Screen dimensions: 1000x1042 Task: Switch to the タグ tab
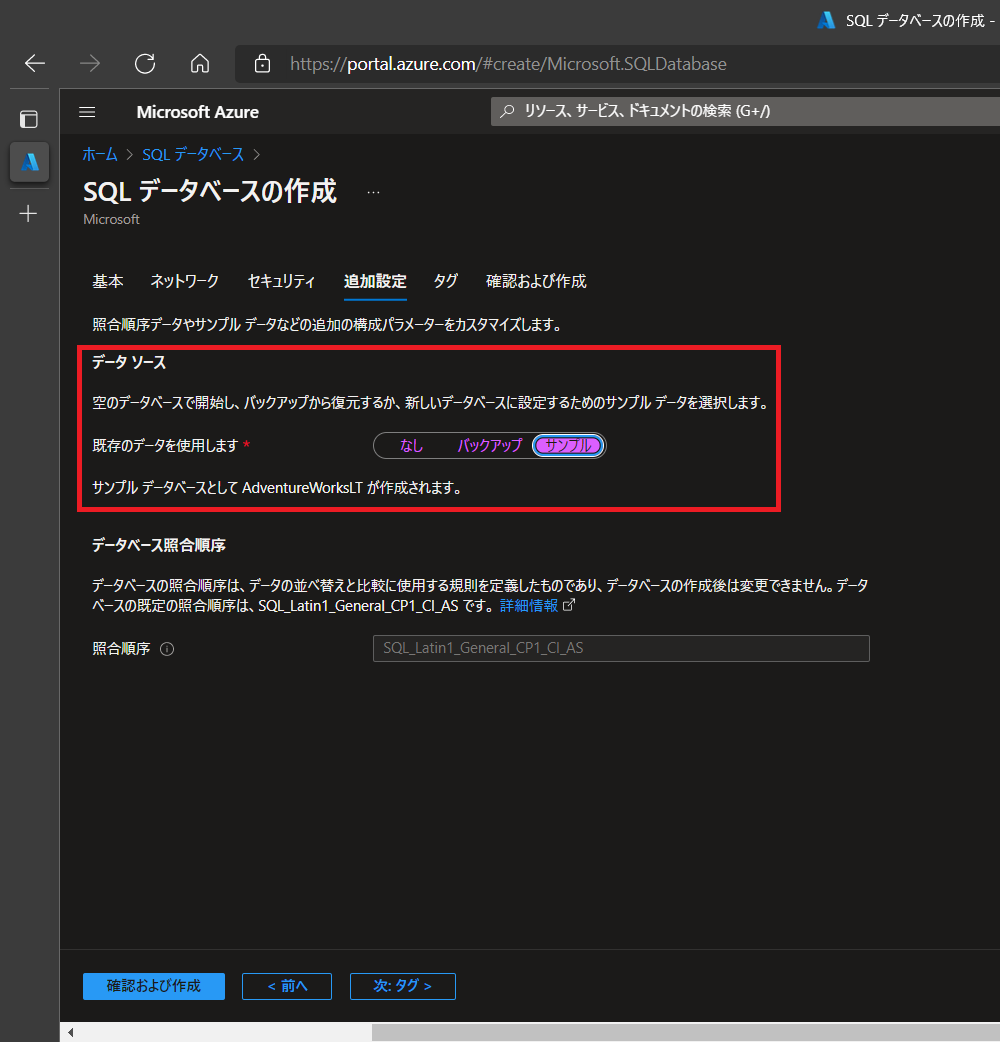click(446, 282)
